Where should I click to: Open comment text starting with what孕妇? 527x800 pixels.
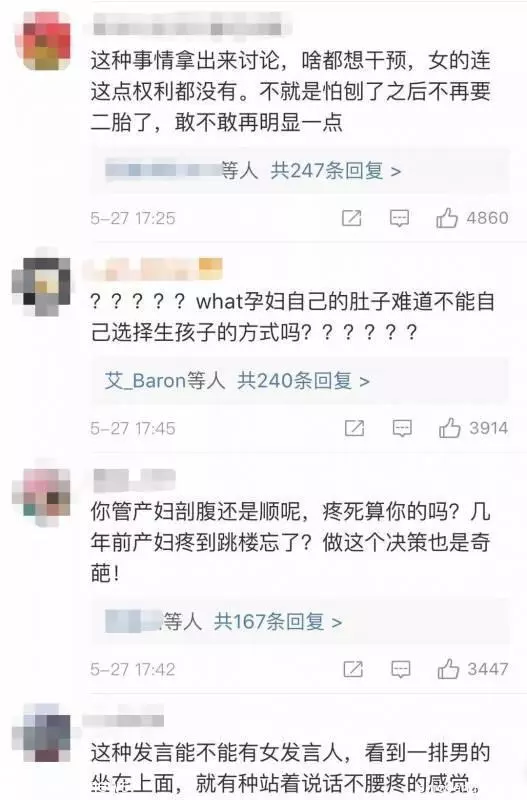point(293,317)
